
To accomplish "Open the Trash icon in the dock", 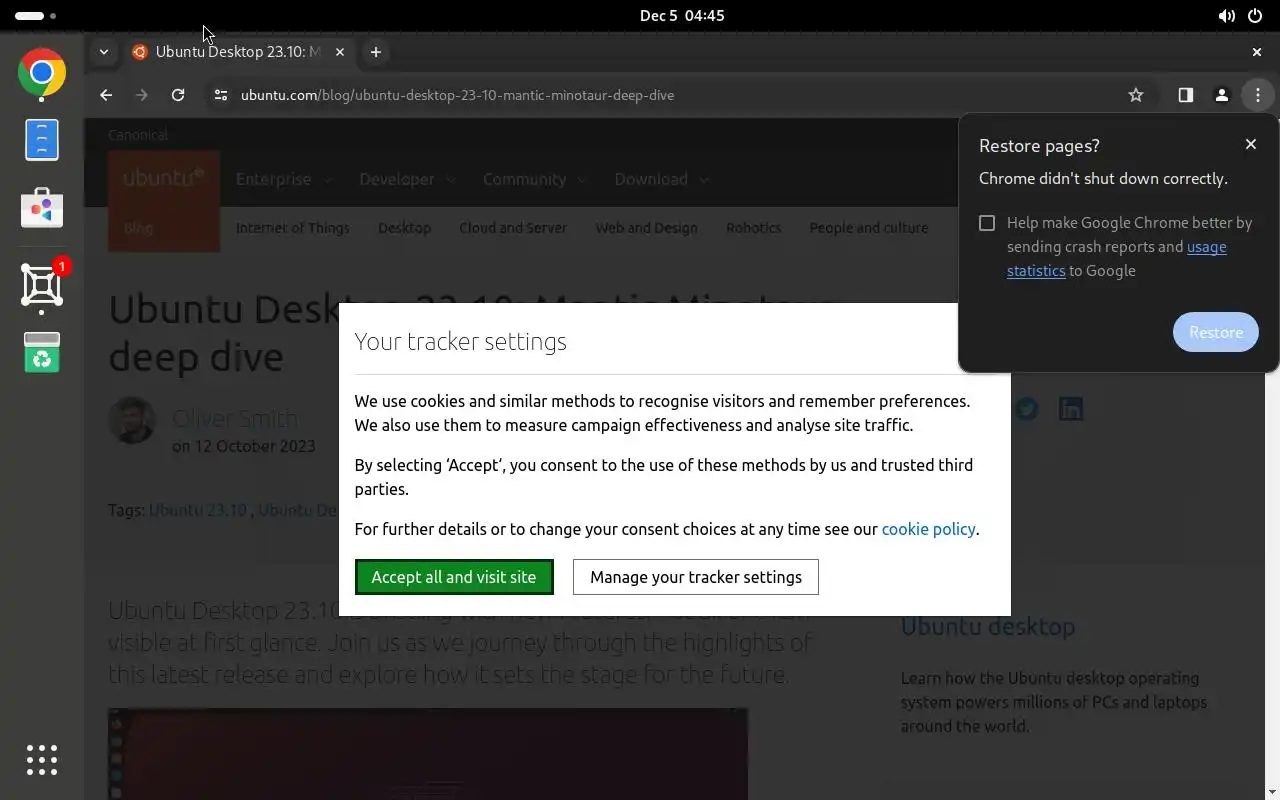I will click(42, 352).
